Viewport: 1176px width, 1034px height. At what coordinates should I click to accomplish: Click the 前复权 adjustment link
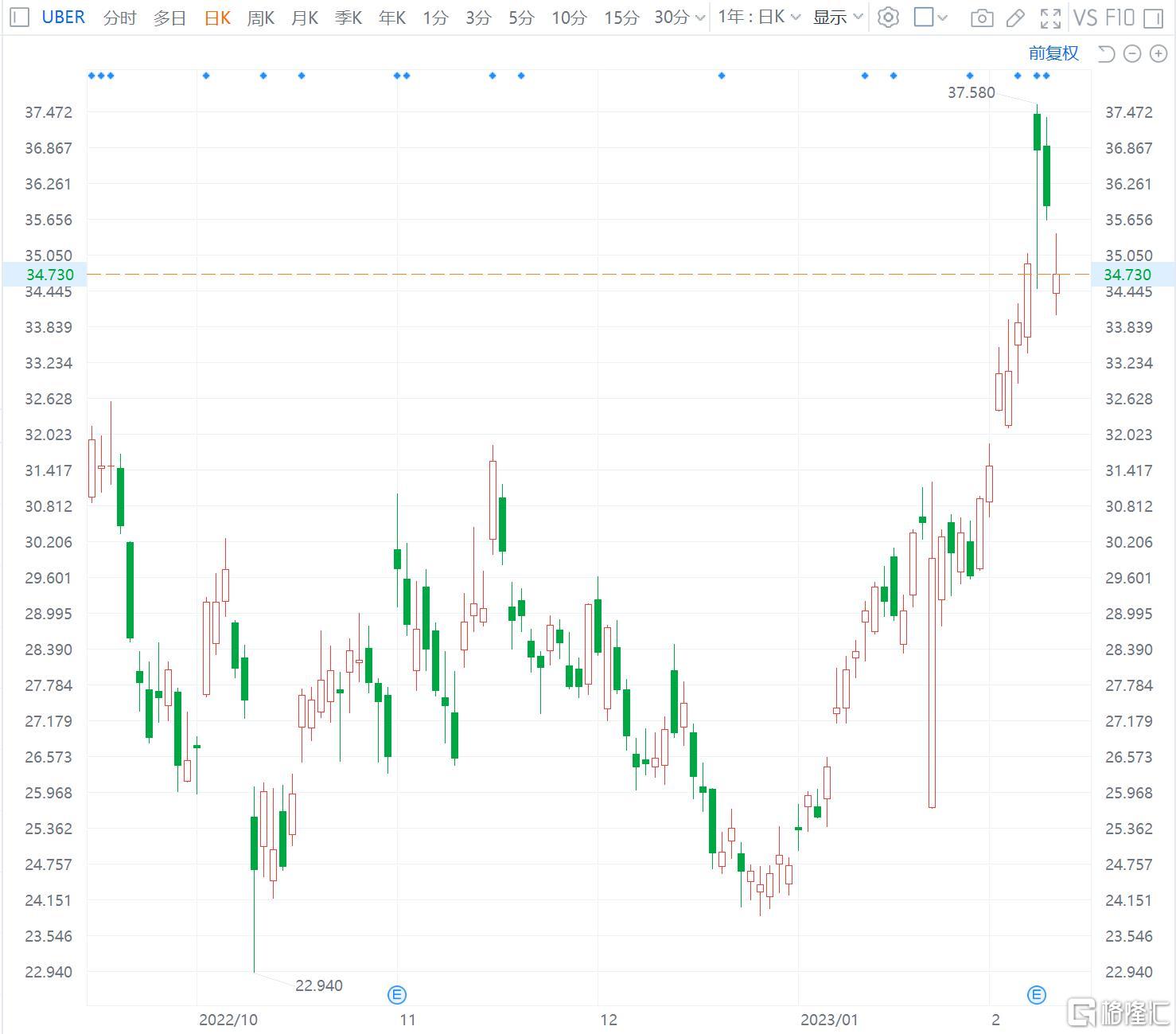click(1053, 53)
